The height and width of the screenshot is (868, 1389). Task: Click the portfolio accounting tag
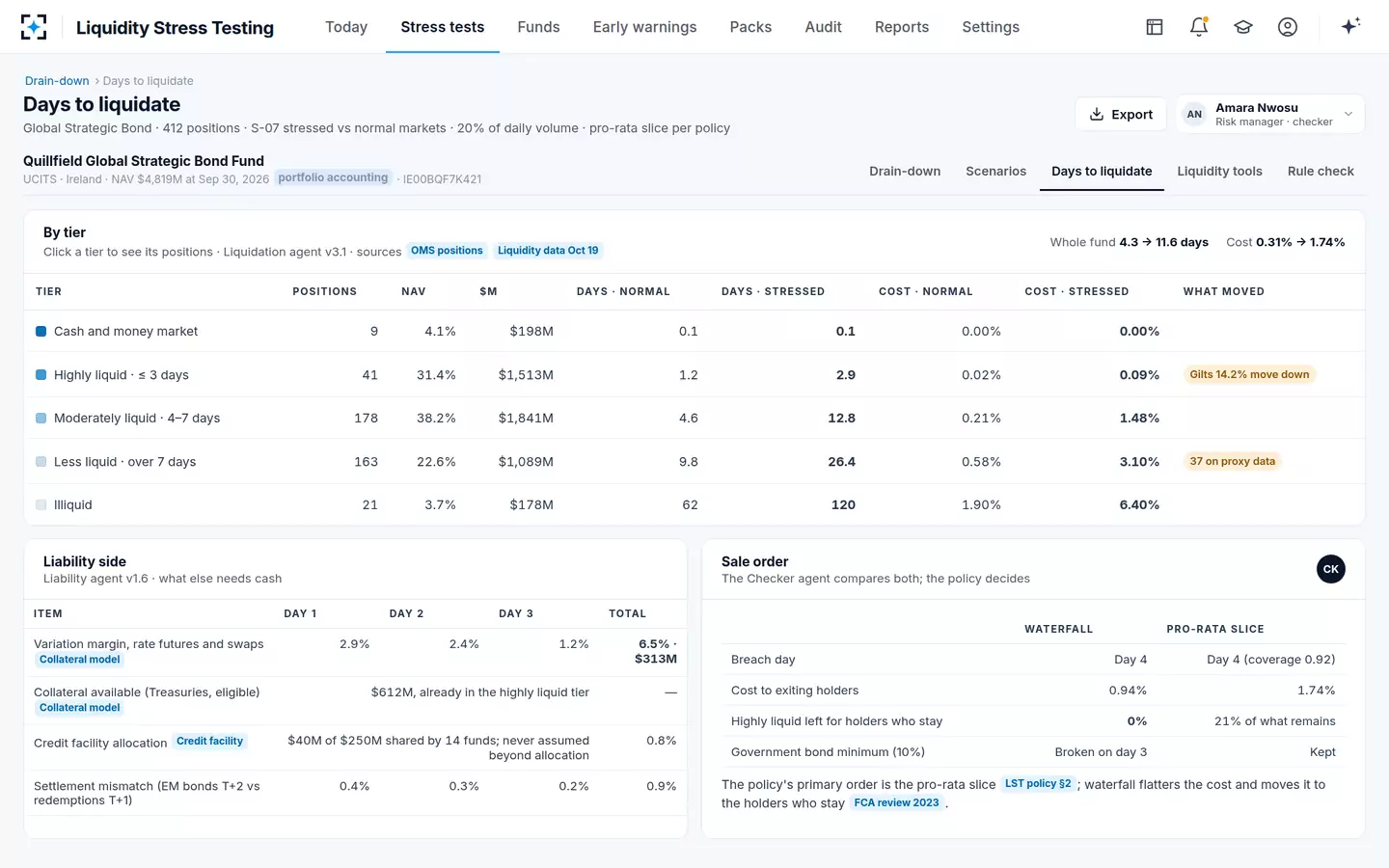tap(333, 177)
